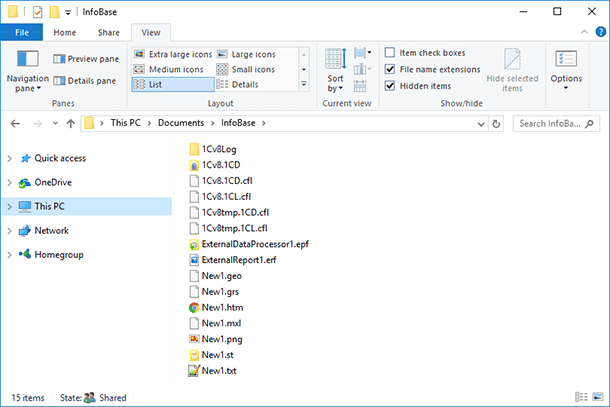Select ExternalReport1.erf file
The width and height of the screenshot is (610, 407).
[233, 260]
